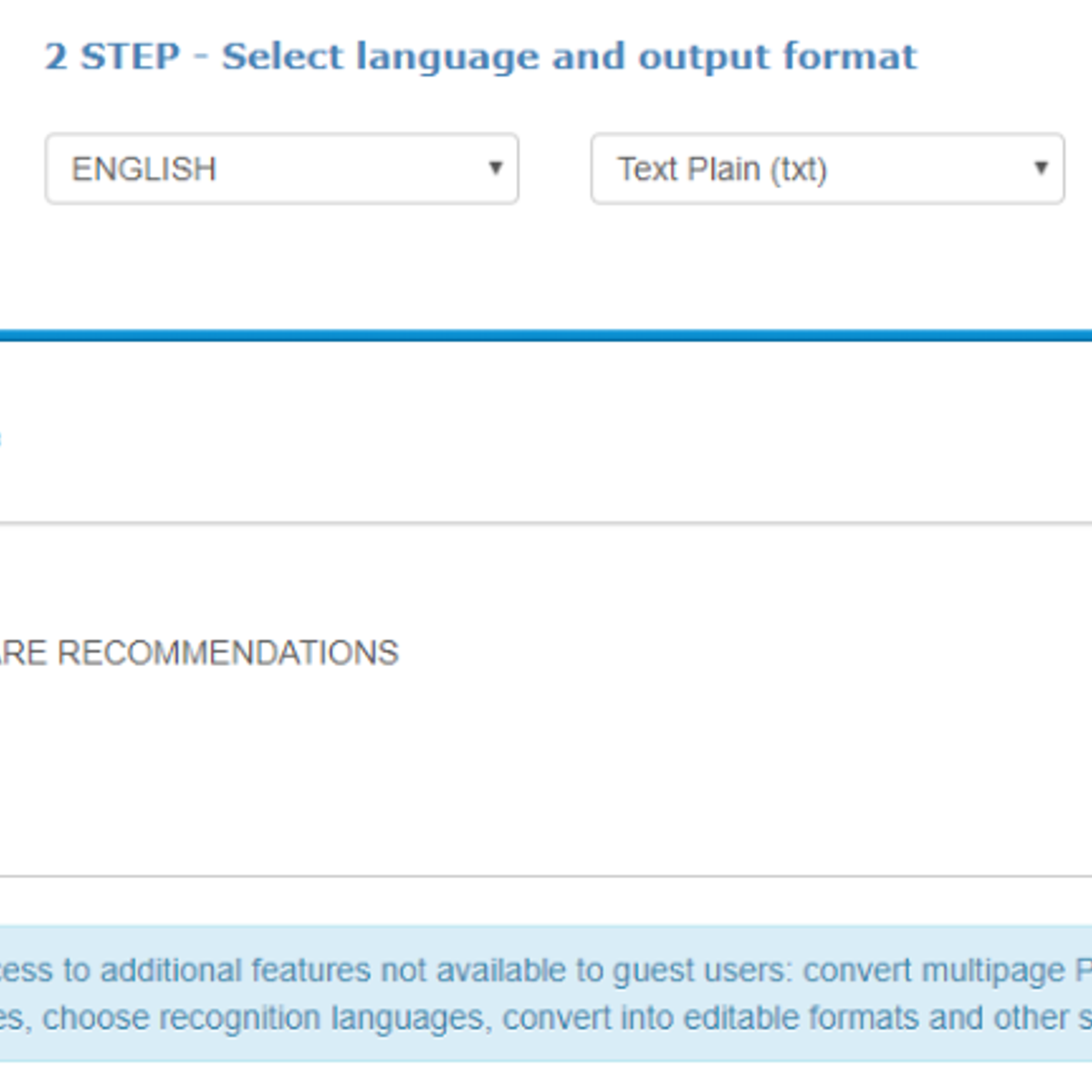Open the Text Plain (txt) output format dropdown

[x=826, y=168]
